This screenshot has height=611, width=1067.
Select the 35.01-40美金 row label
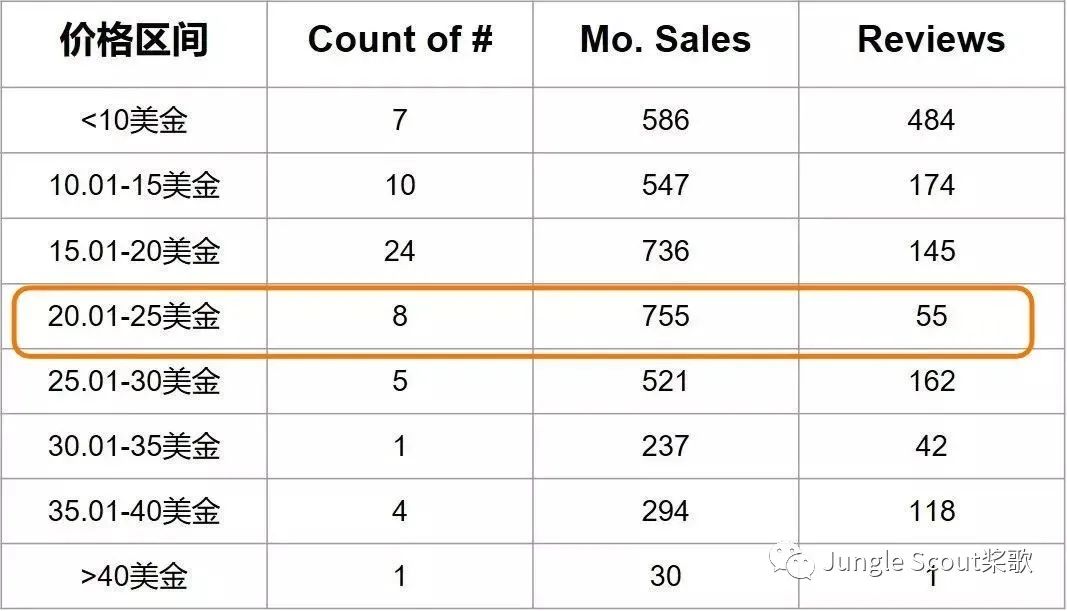[x=134, y=511]
